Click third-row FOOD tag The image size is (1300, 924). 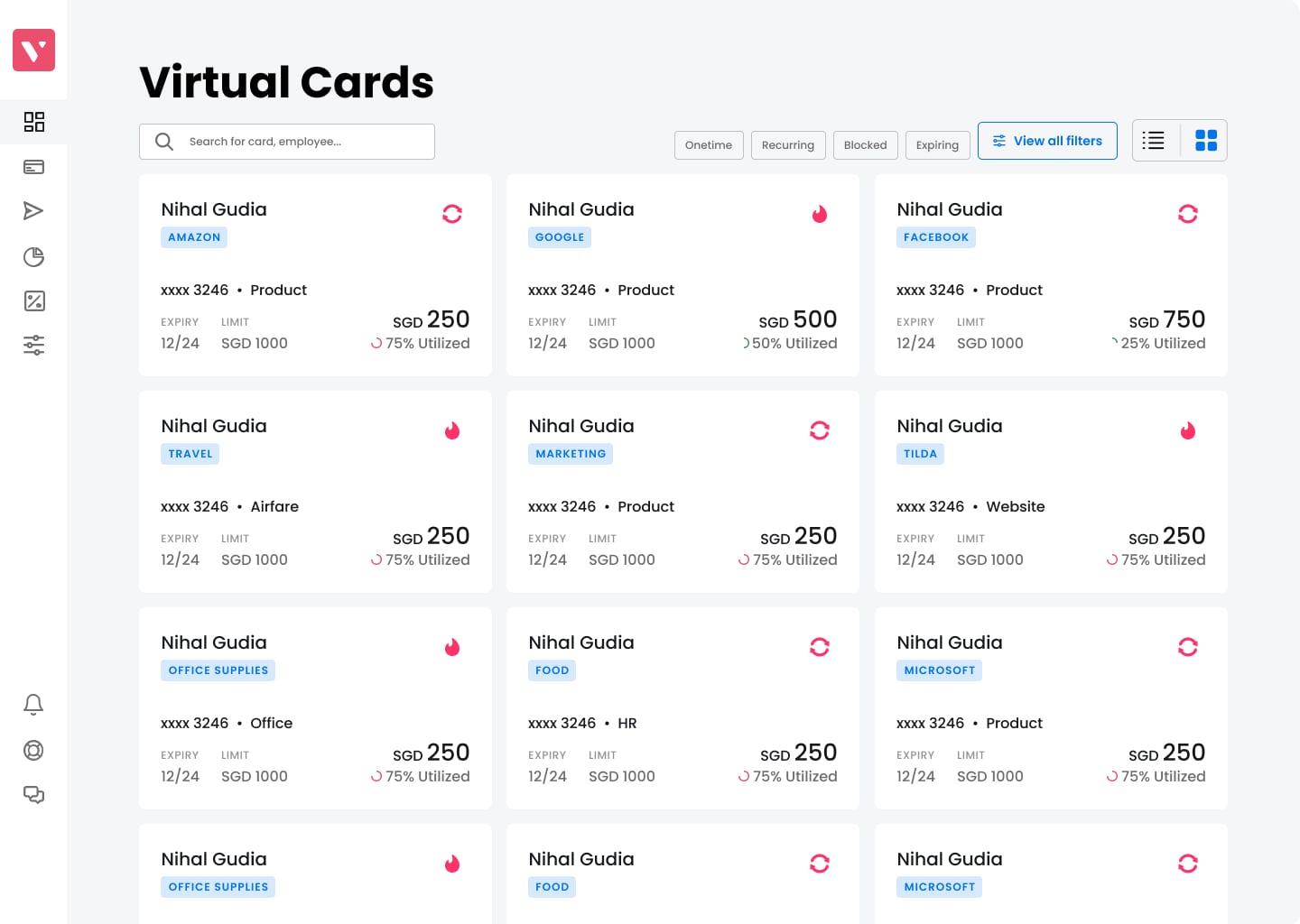[x=552, y=670]
